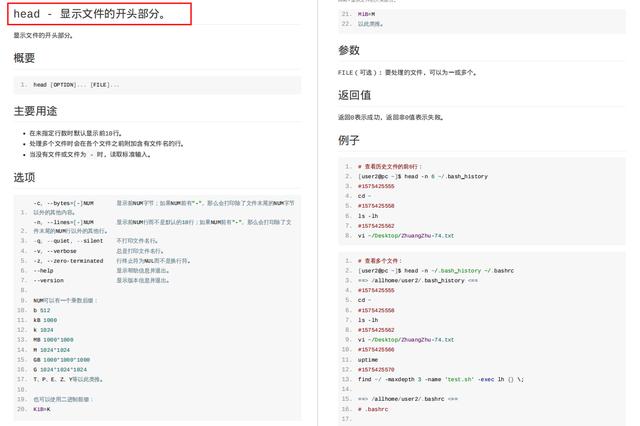
Task: Select bullet about '处理多个文件时' file name lines
Action: (x=107, y=144)
